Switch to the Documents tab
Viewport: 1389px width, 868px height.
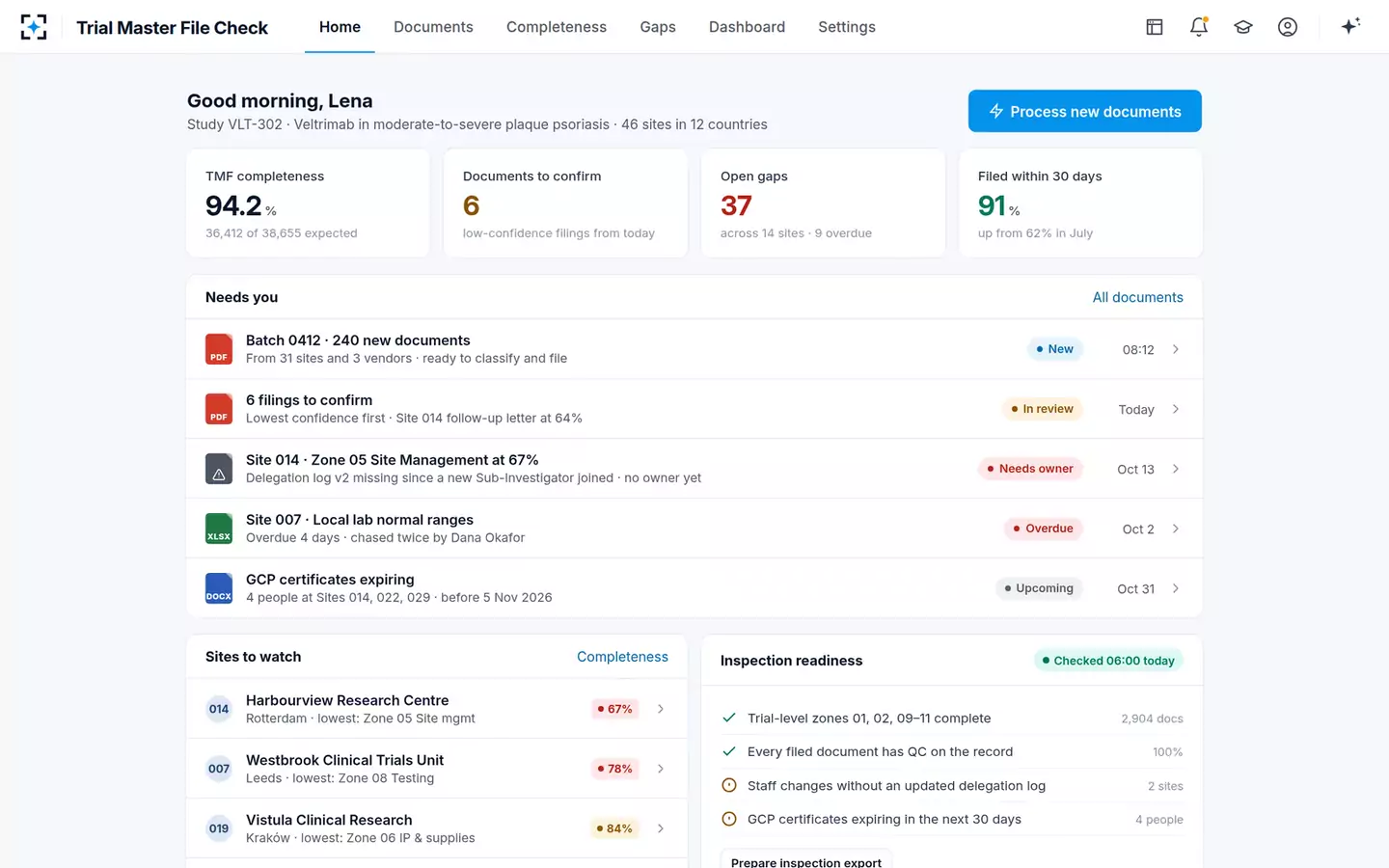(x=433, y=27)
